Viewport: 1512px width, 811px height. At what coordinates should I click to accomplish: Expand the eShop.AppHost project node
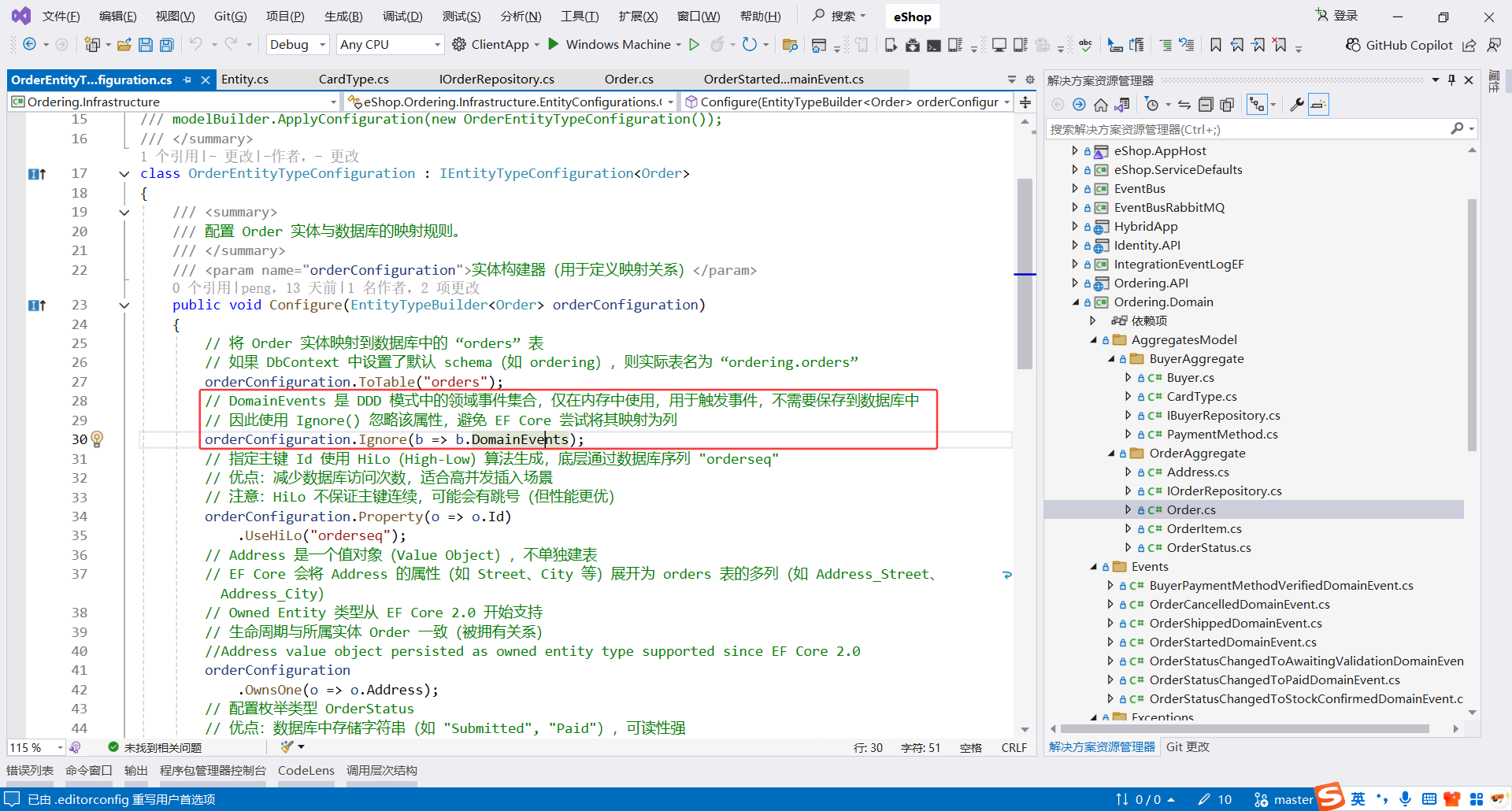1076,151
